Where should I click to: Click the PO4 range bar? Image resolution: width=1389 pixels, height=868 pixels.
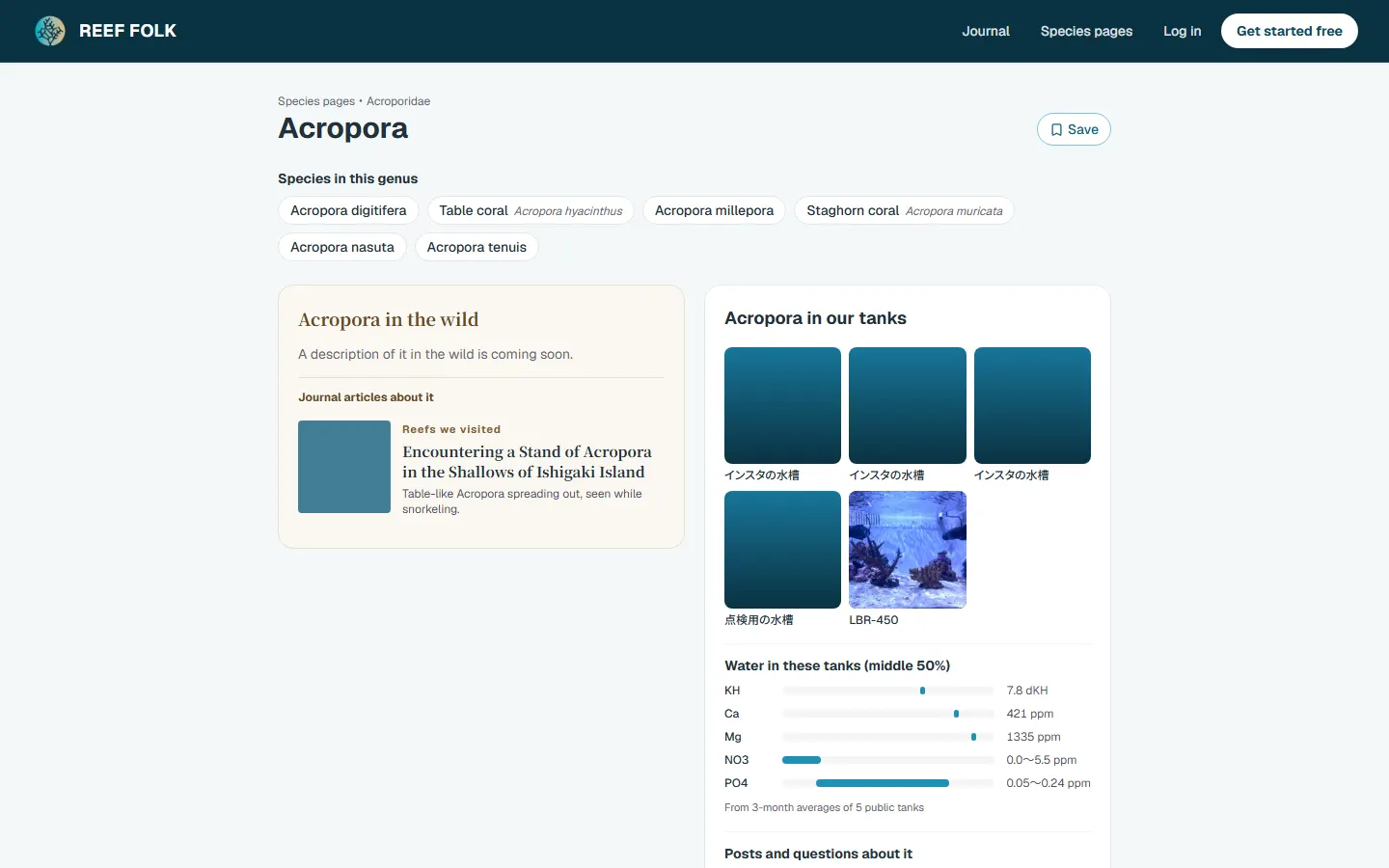887,783
